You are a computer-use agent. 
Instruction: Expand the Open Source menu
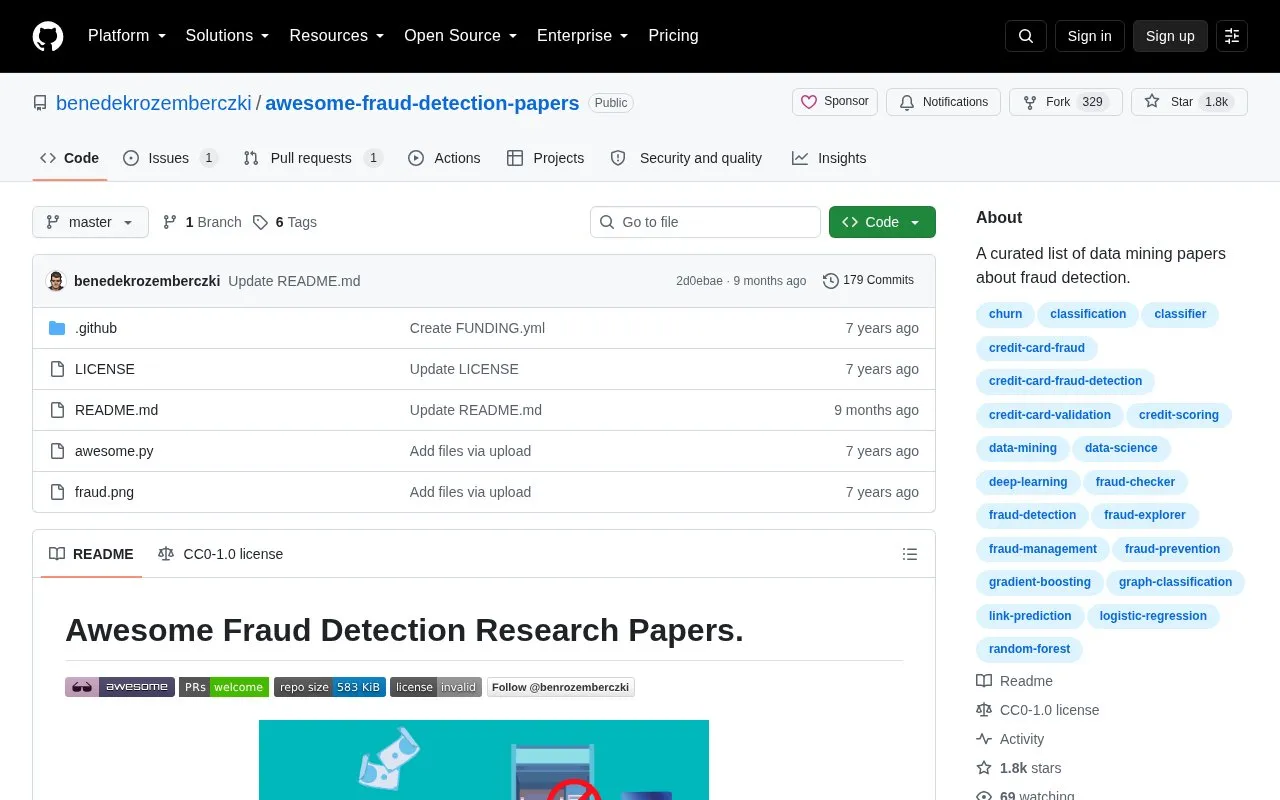(460, 36)
